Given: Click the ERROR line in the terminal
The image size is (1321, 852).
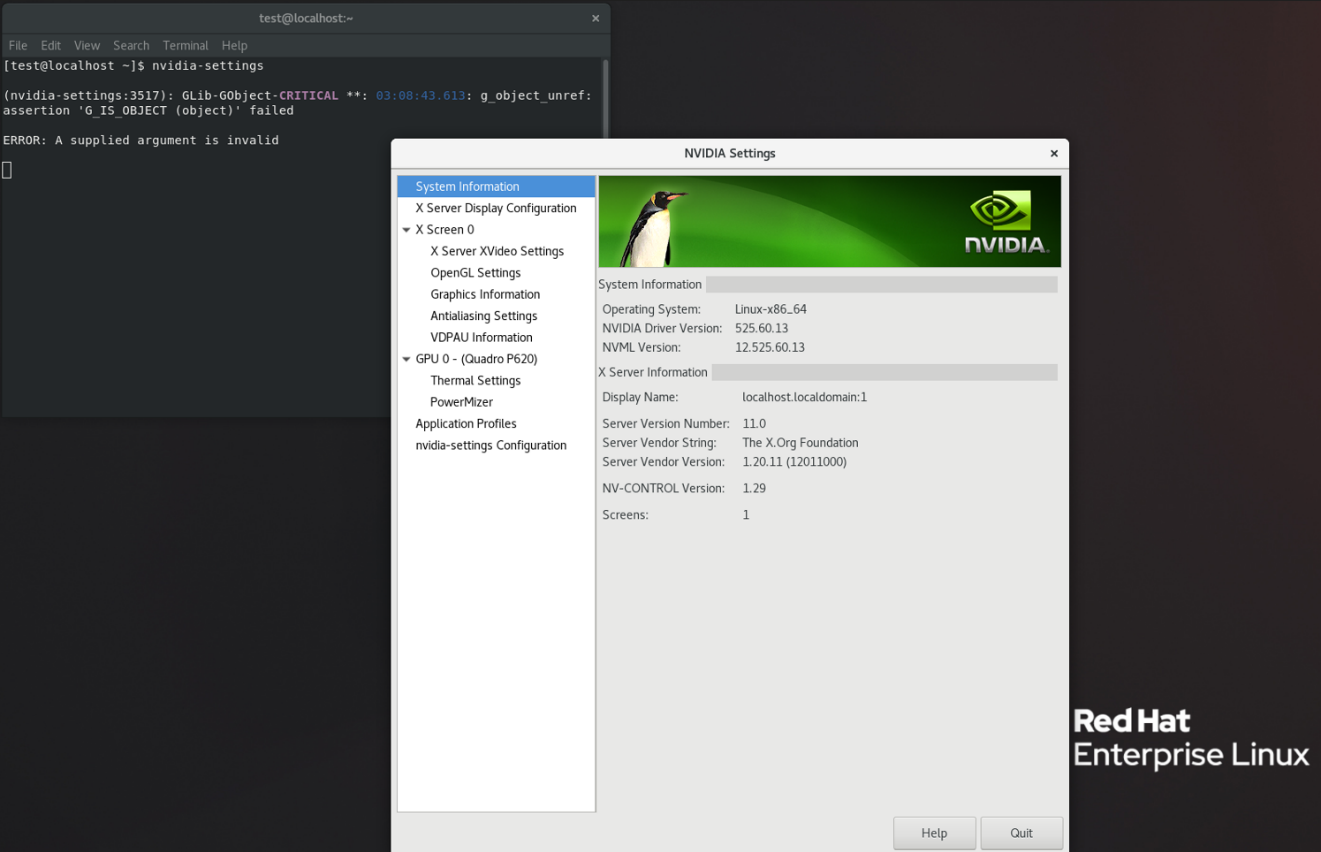Looking at the screenshot, I should click(141, 140).
